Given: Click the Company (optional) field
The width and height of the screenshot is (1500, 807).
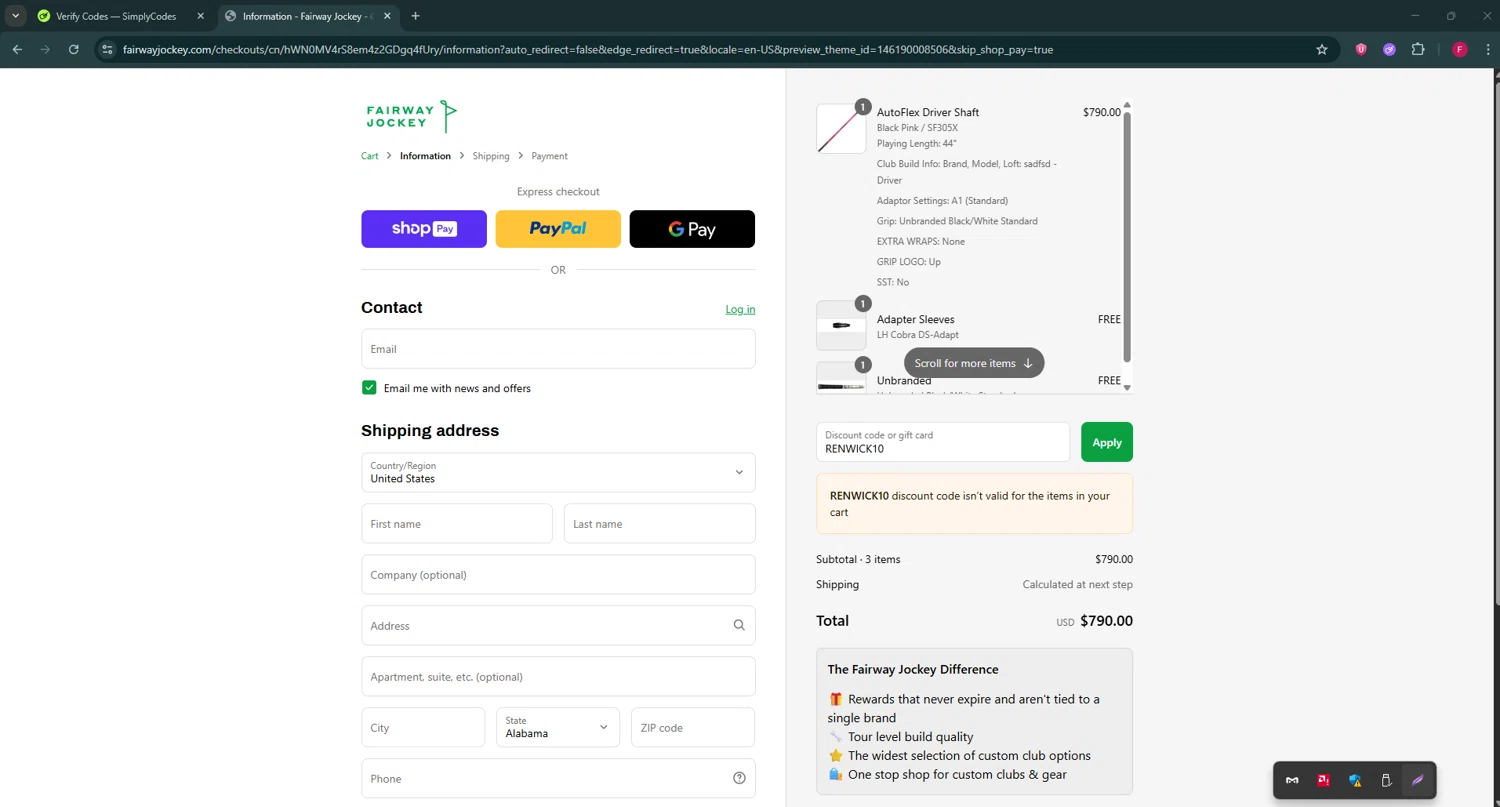Looking at the screenshot, I should [x=558, y=574].
